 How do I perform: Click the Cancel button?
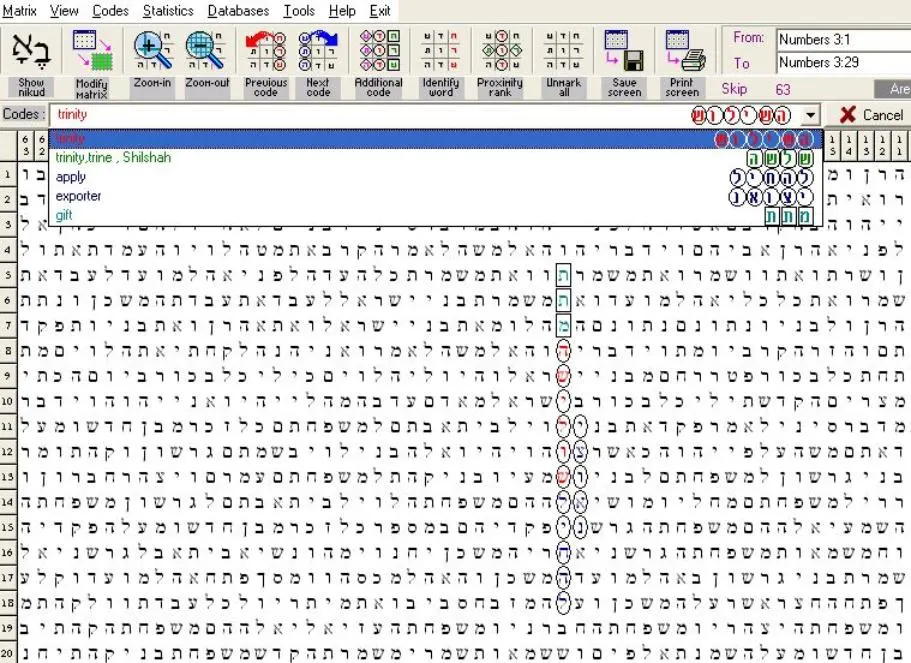[871, 115]
